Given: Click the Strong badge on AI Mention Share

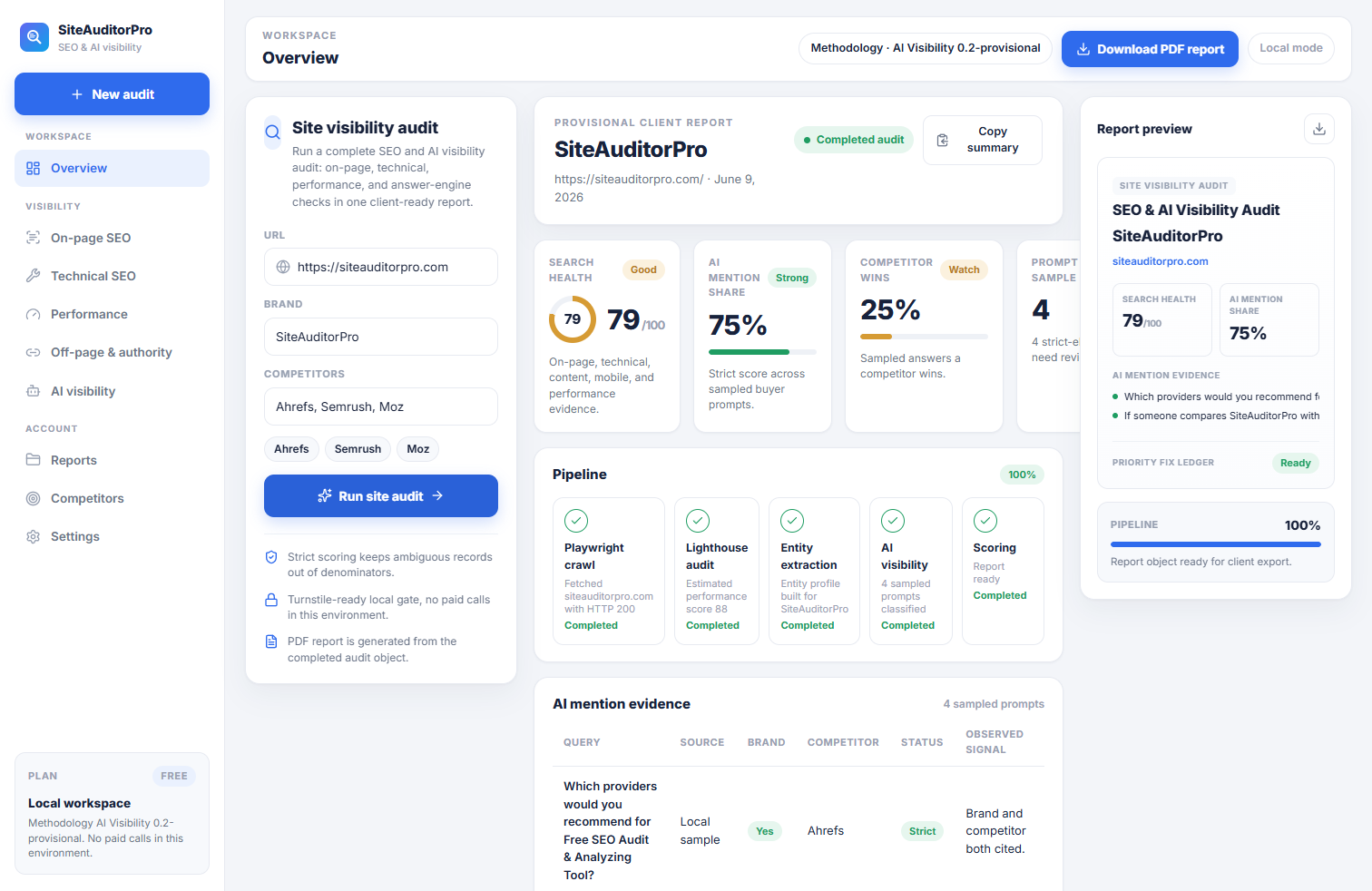Looking at the screenshot, I should click(x=792, y=278).
